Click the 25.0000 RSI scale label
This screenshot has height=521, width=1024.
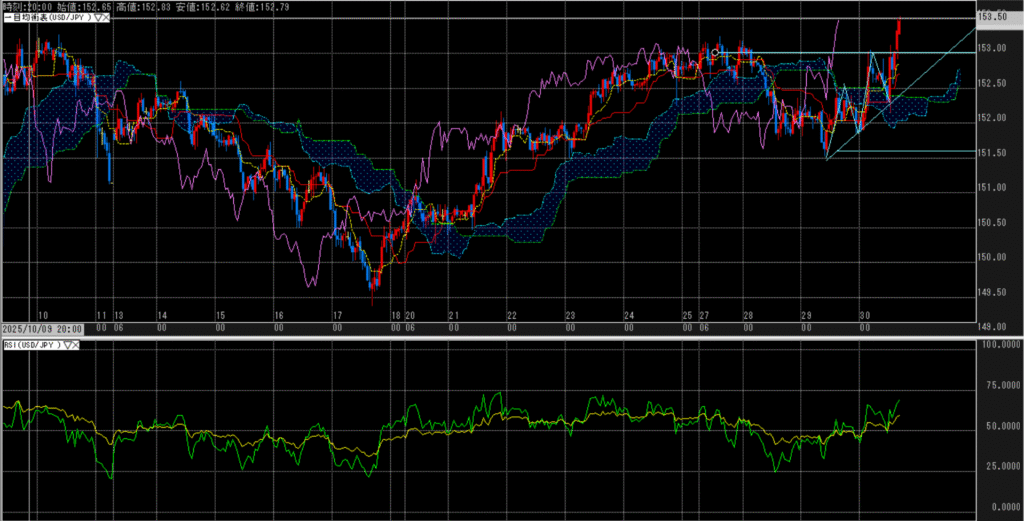coord(1000,466)
